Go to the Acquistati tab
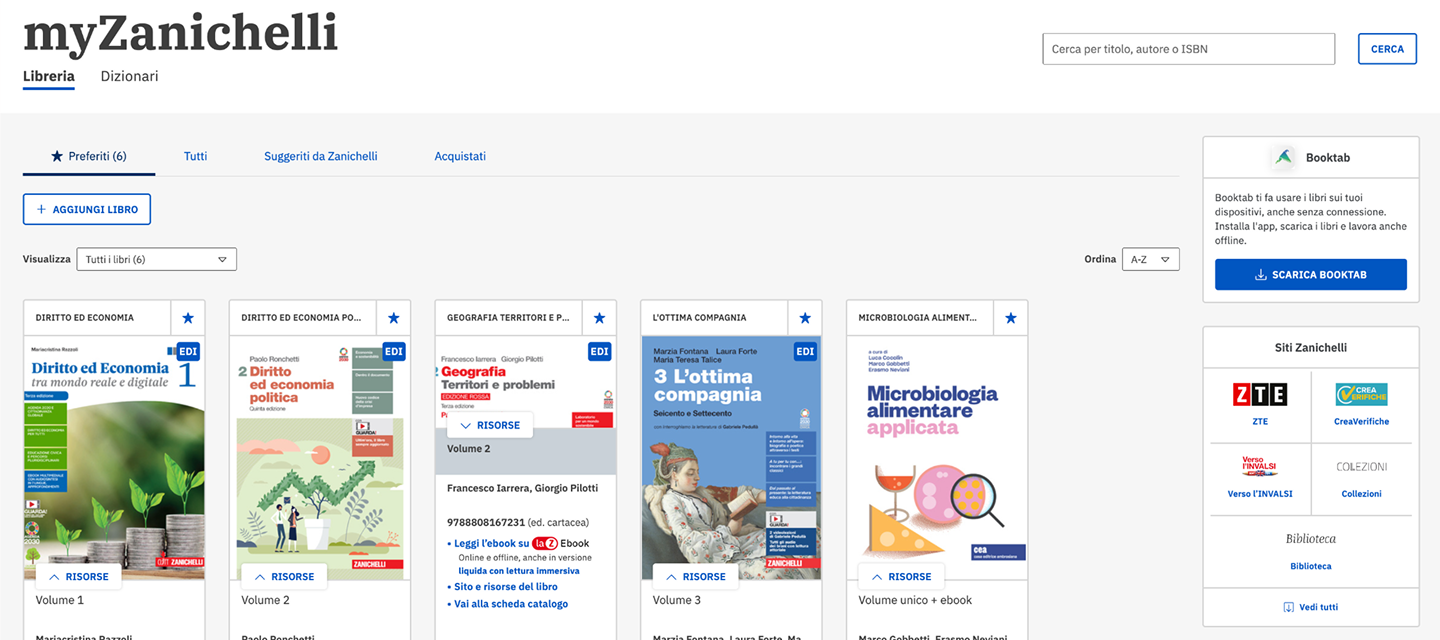The width and height of the screenshot is (1440, 640). pyautogui.click(x=460, y=156)
